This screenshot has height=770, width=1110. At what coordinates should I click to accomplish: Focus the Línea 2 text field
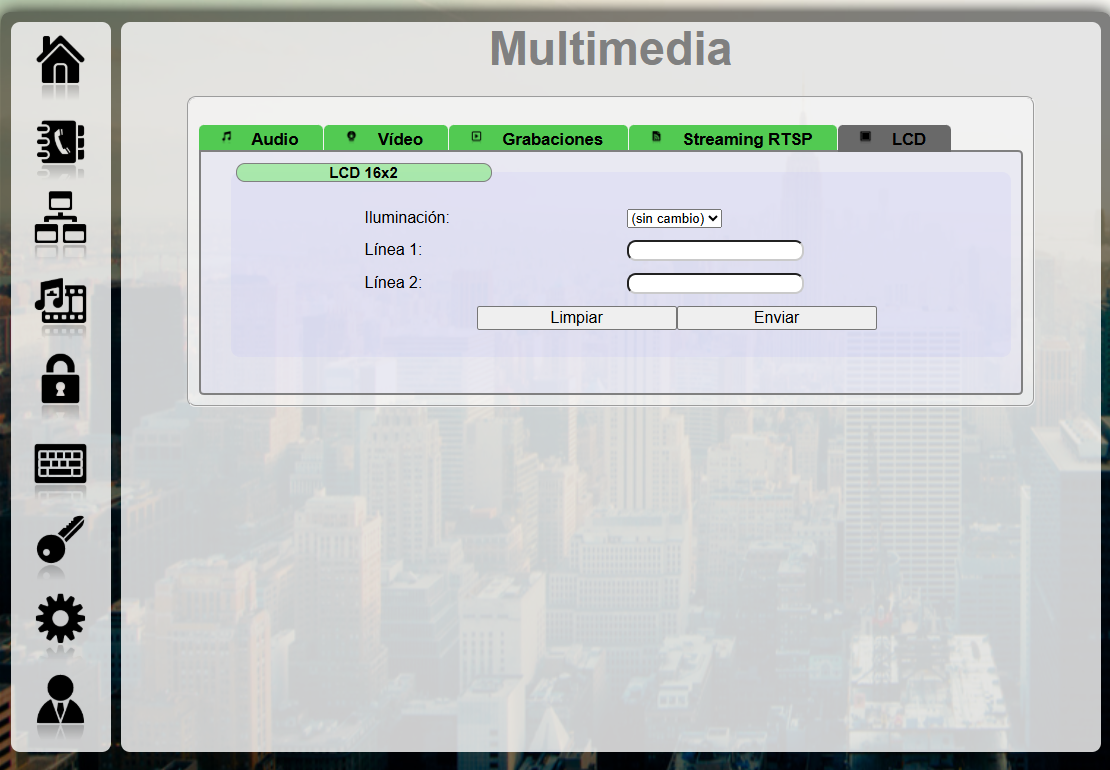coord(715,284)
